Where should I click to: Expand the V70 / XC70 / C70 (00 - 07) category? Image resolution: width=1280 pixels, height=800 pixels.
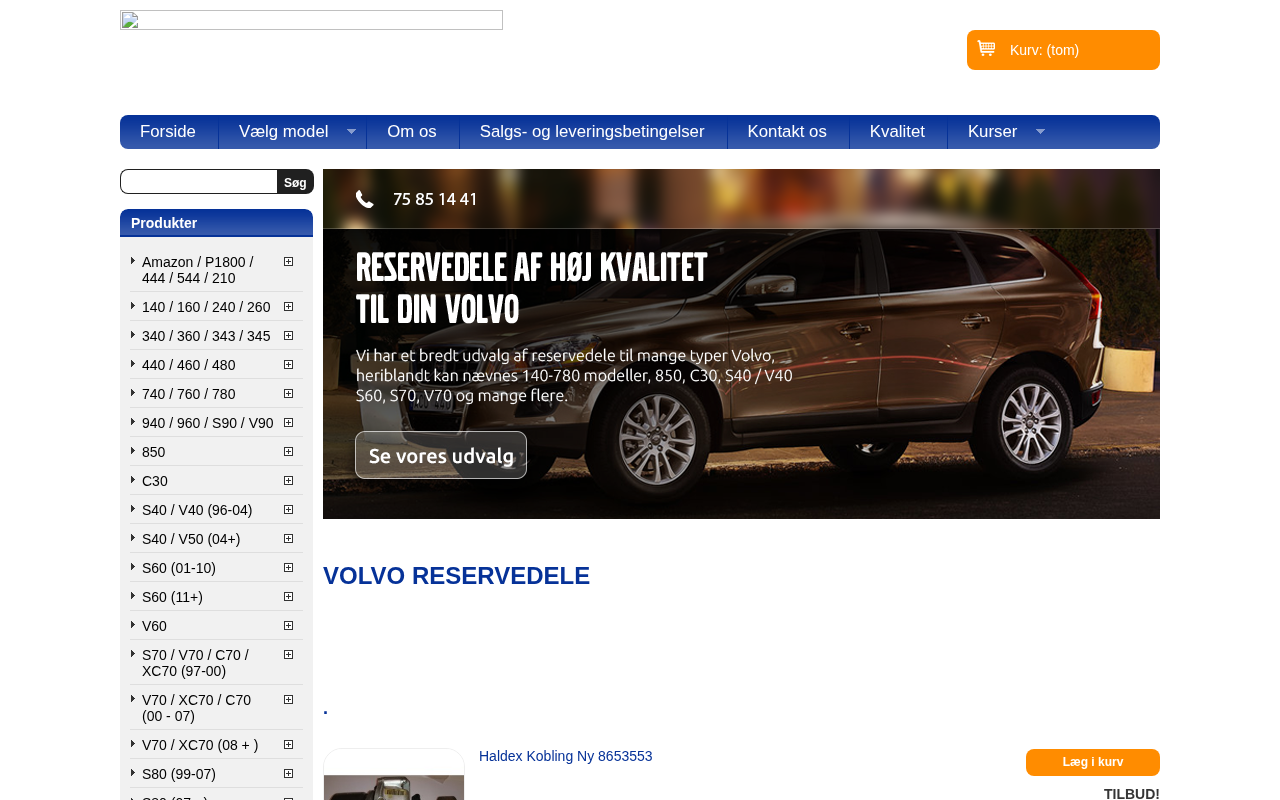[x=288, y=700]
